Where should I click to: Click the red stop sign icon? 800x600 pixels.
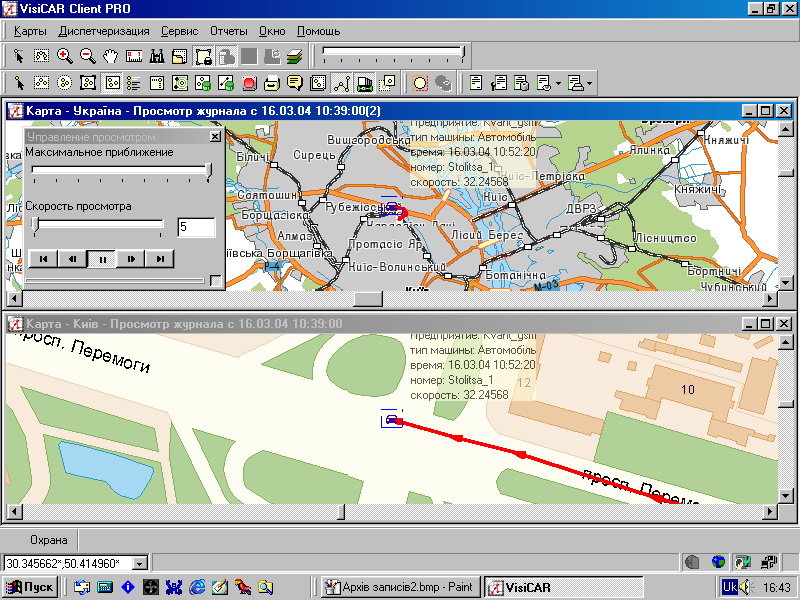click(249, 83)
